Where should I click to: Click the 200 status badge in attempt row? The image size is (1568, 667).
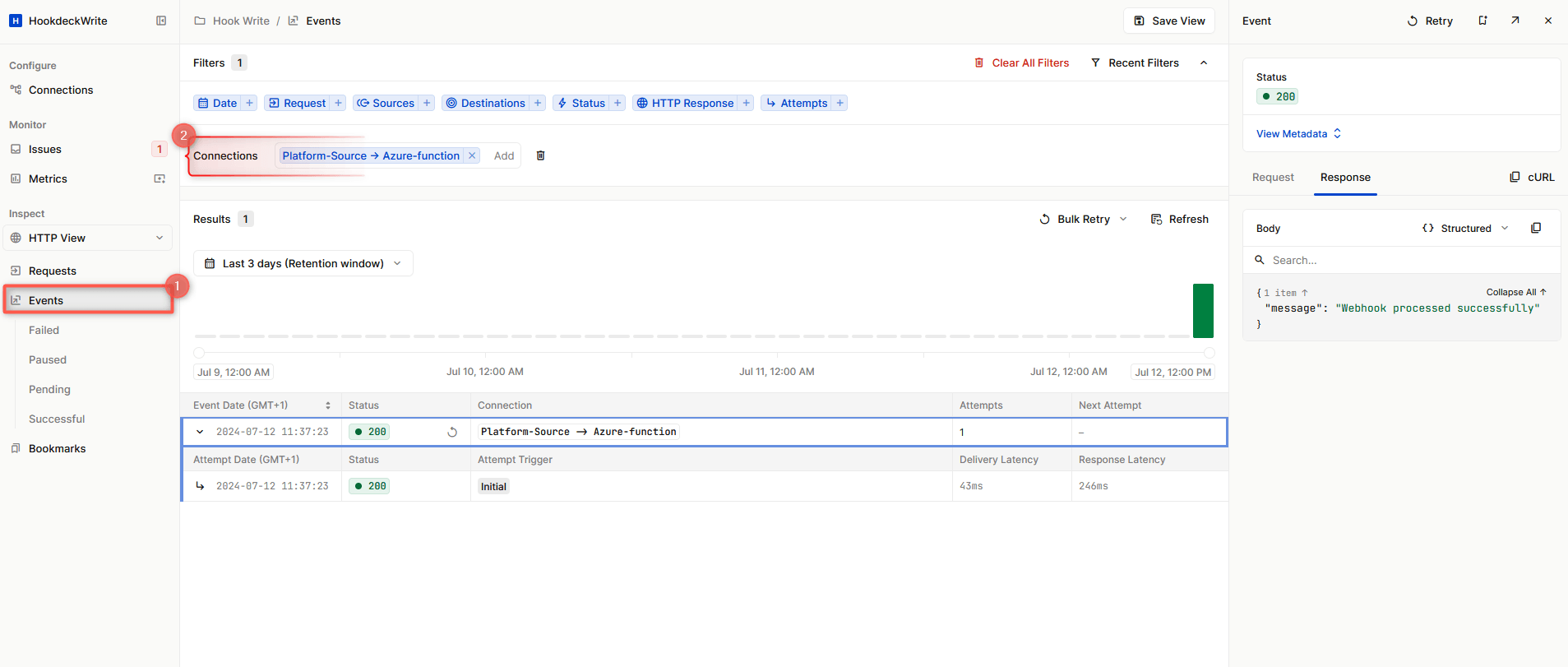pos(369,486)
